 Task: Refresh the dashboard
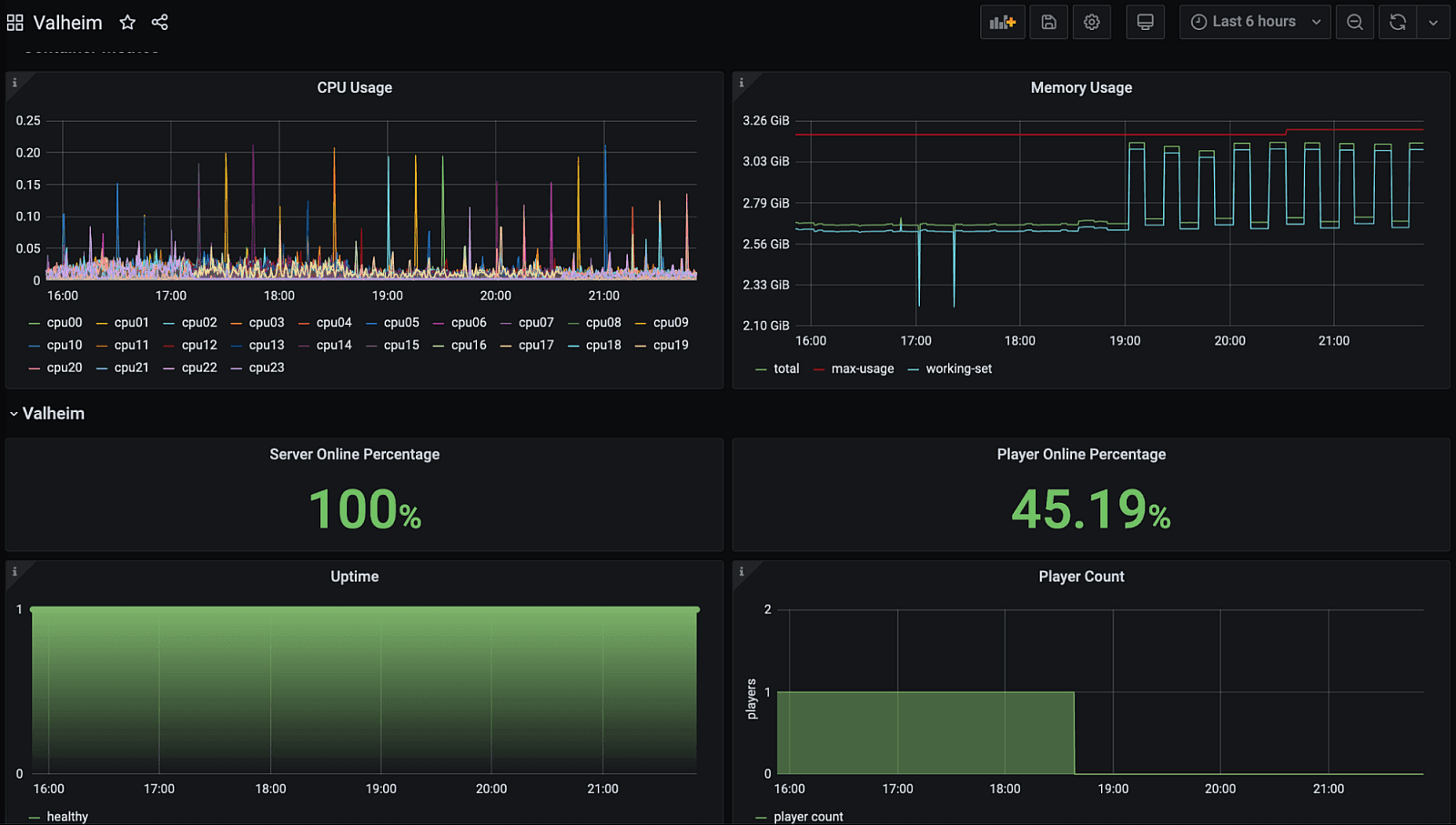[x=1398, y=22]
